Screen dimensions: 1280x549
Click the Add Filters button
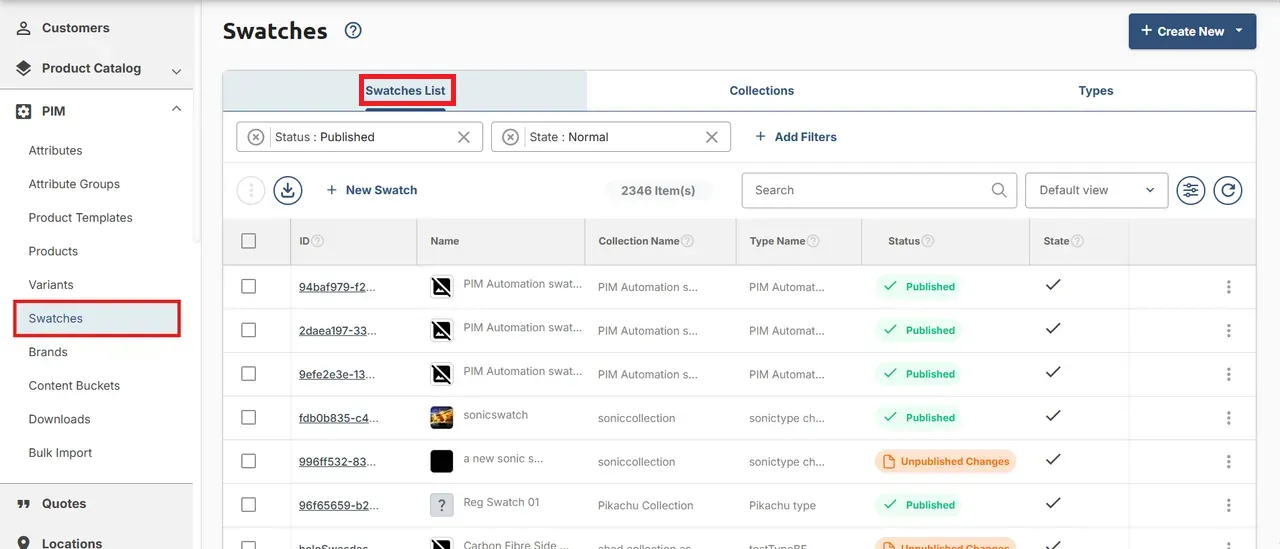(795, 137)
